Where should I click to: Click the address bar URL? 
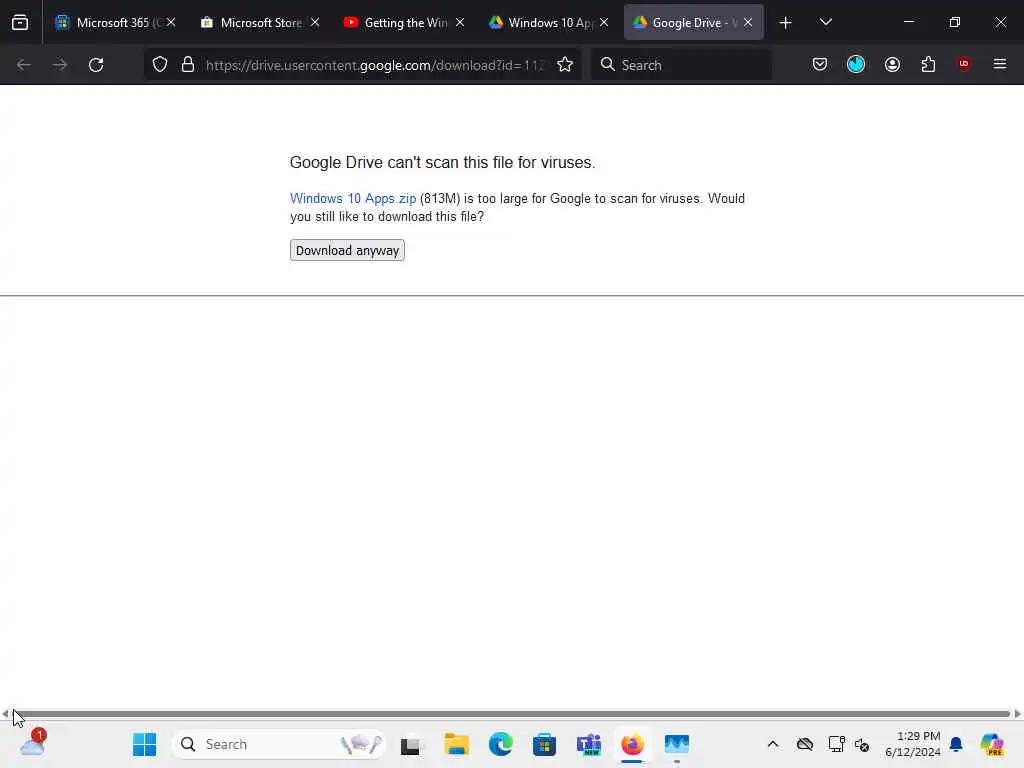375,65
